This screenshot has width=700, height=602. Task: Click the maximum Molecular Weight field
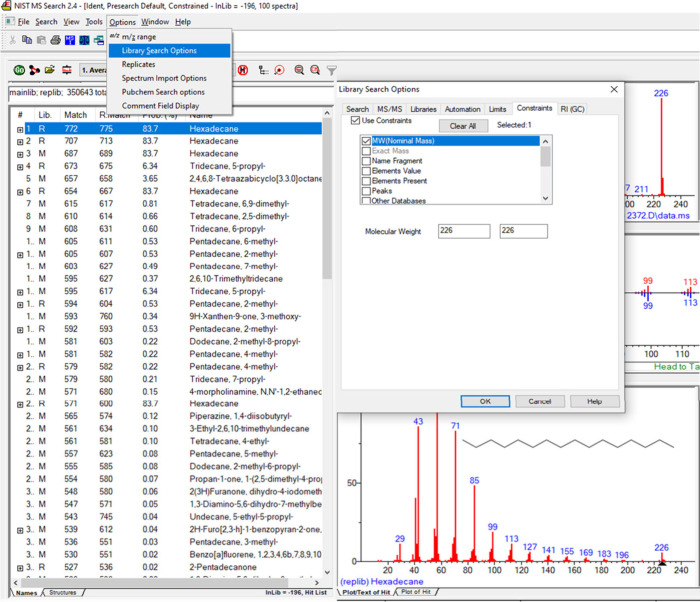[523, 231]
